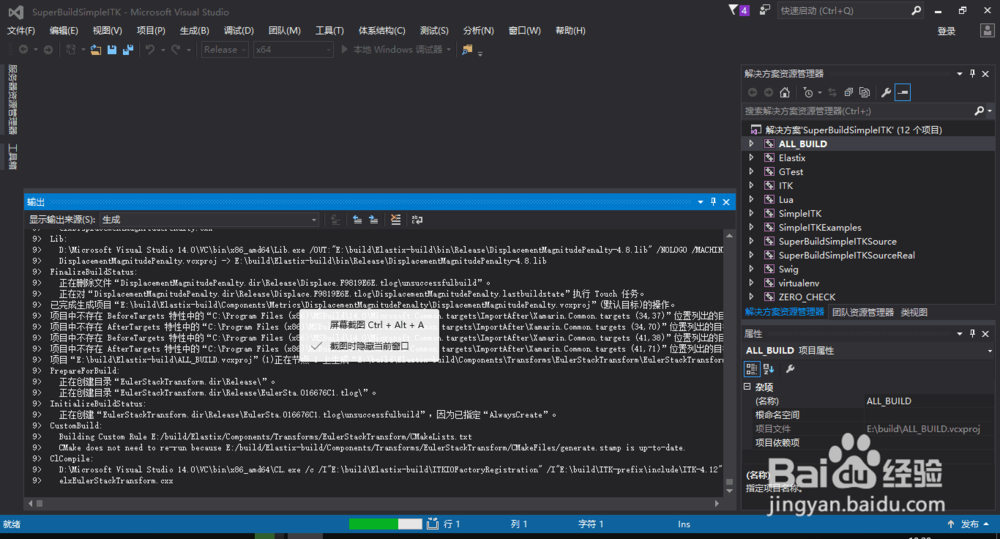1000x539 pixels.
Task: Click the Undo arrow in the toolbar
Action: point(150,50)
